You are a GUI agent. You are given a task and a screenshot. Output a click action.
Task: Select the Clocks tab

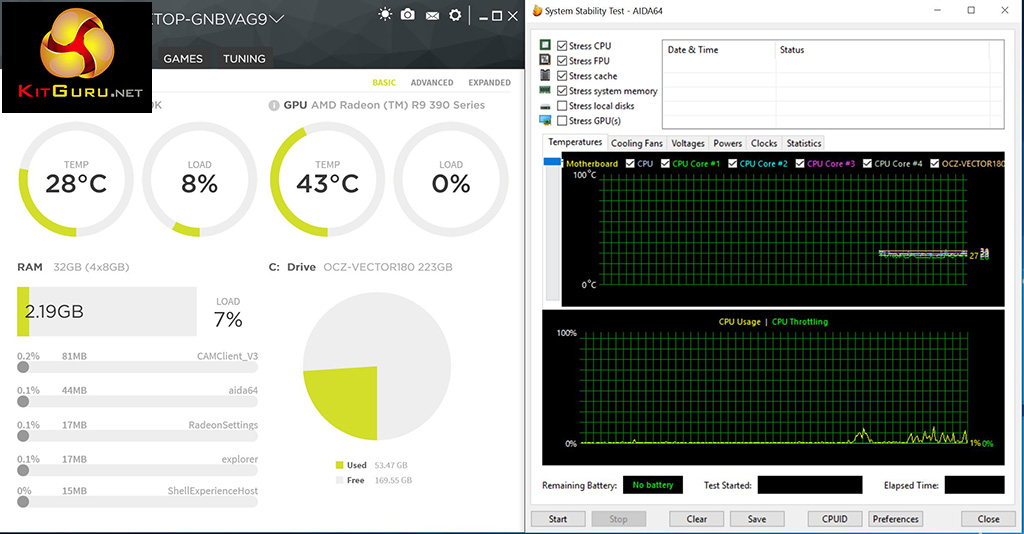click(x=763, y=144)
